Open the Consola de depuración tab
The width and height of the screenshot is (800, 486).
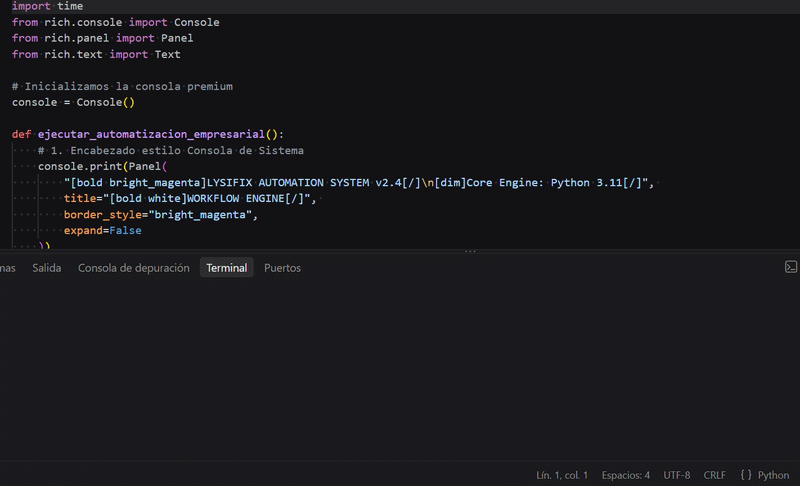pyautogui.click(x=134, y=268)
